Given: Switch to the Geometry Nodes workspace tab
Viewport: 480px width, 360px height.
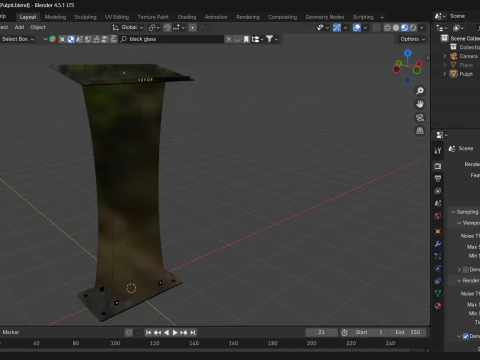Looking at the screenshot, I should (325, 17).
